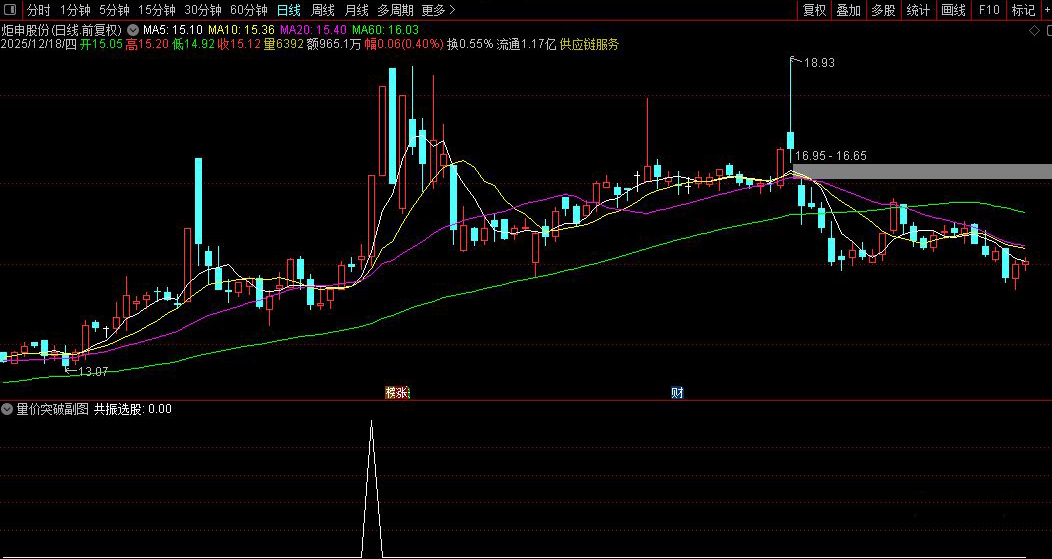Click the 幅0.06(0.40%) change value
Viewport: 1052px width, 559px height.
(x=403, y=44)
